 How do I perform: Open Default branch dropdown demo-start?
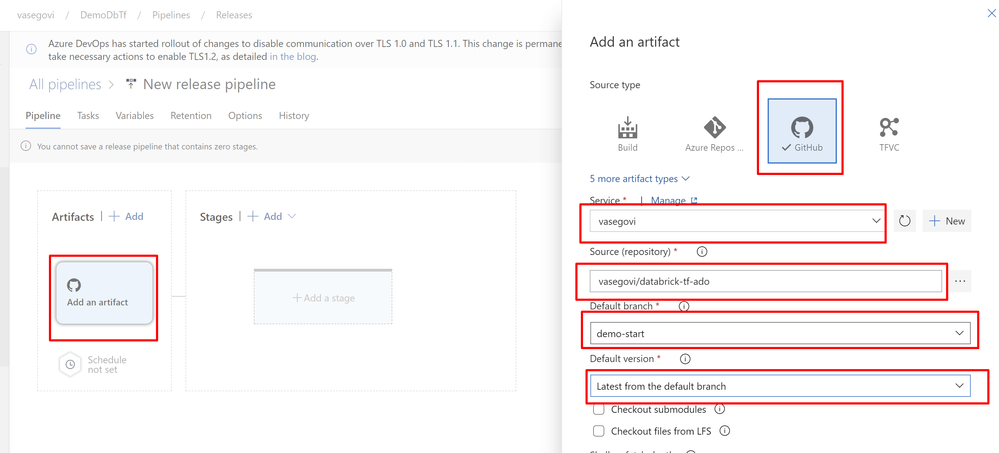point(780,333)
